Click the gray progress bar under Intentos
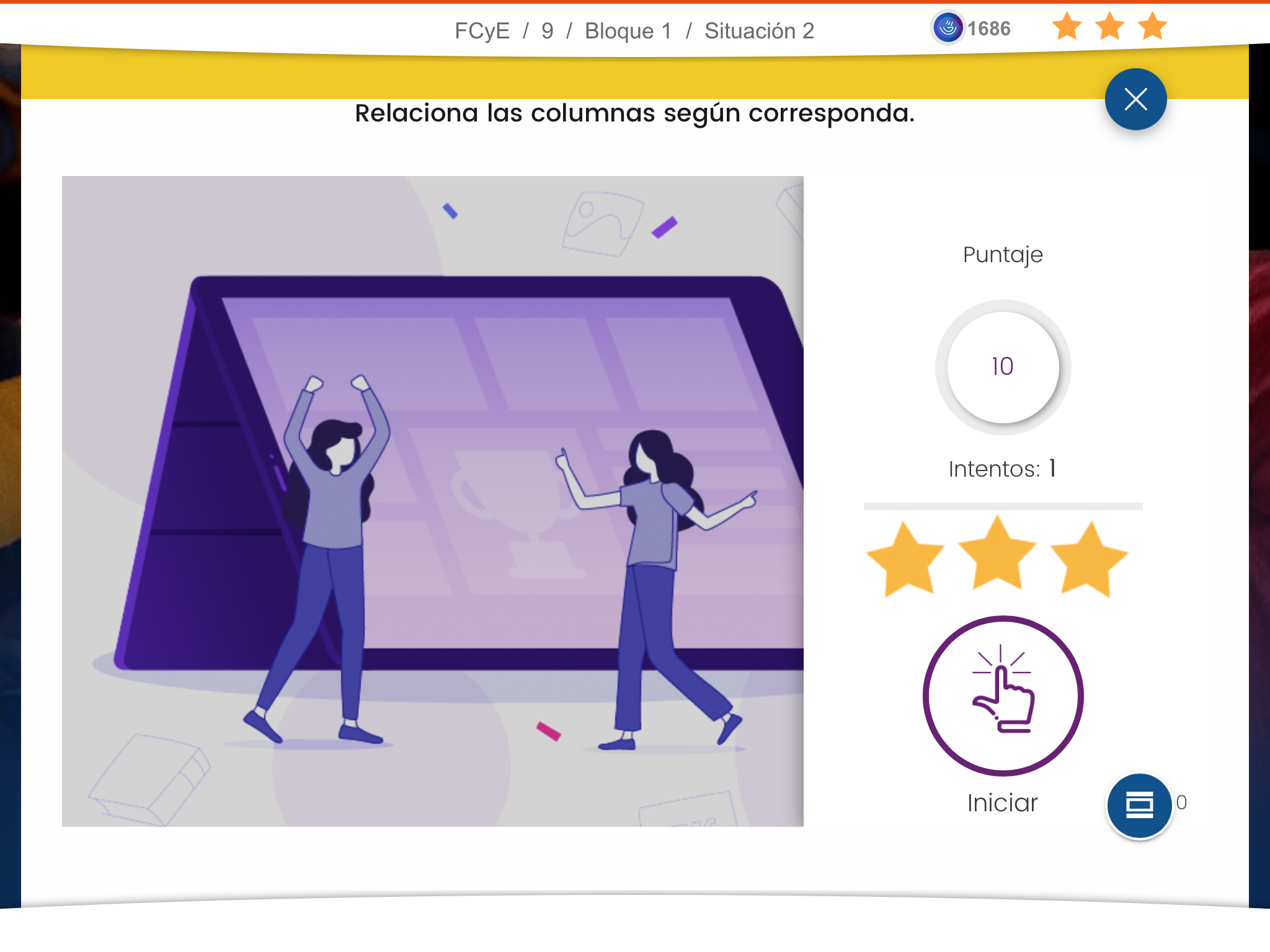 [1003, 506]
